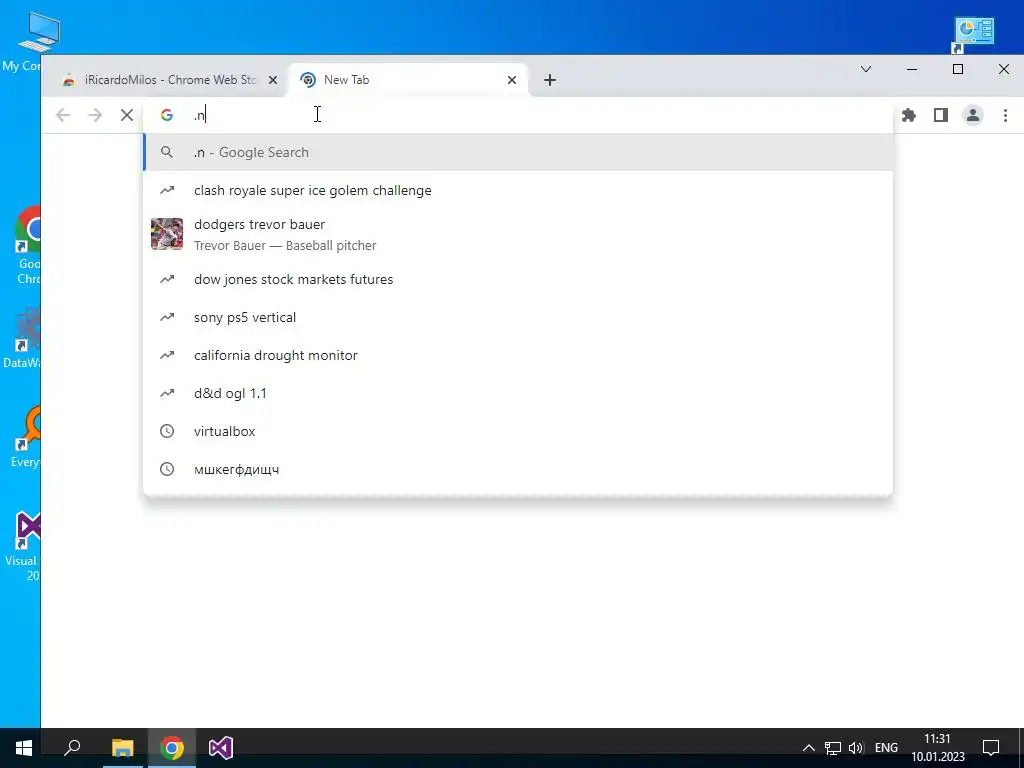Viewport: 1024px width, 768px height.
Task: Click the Trevor Bauer thumbnail image
Action: click(167, 234)
